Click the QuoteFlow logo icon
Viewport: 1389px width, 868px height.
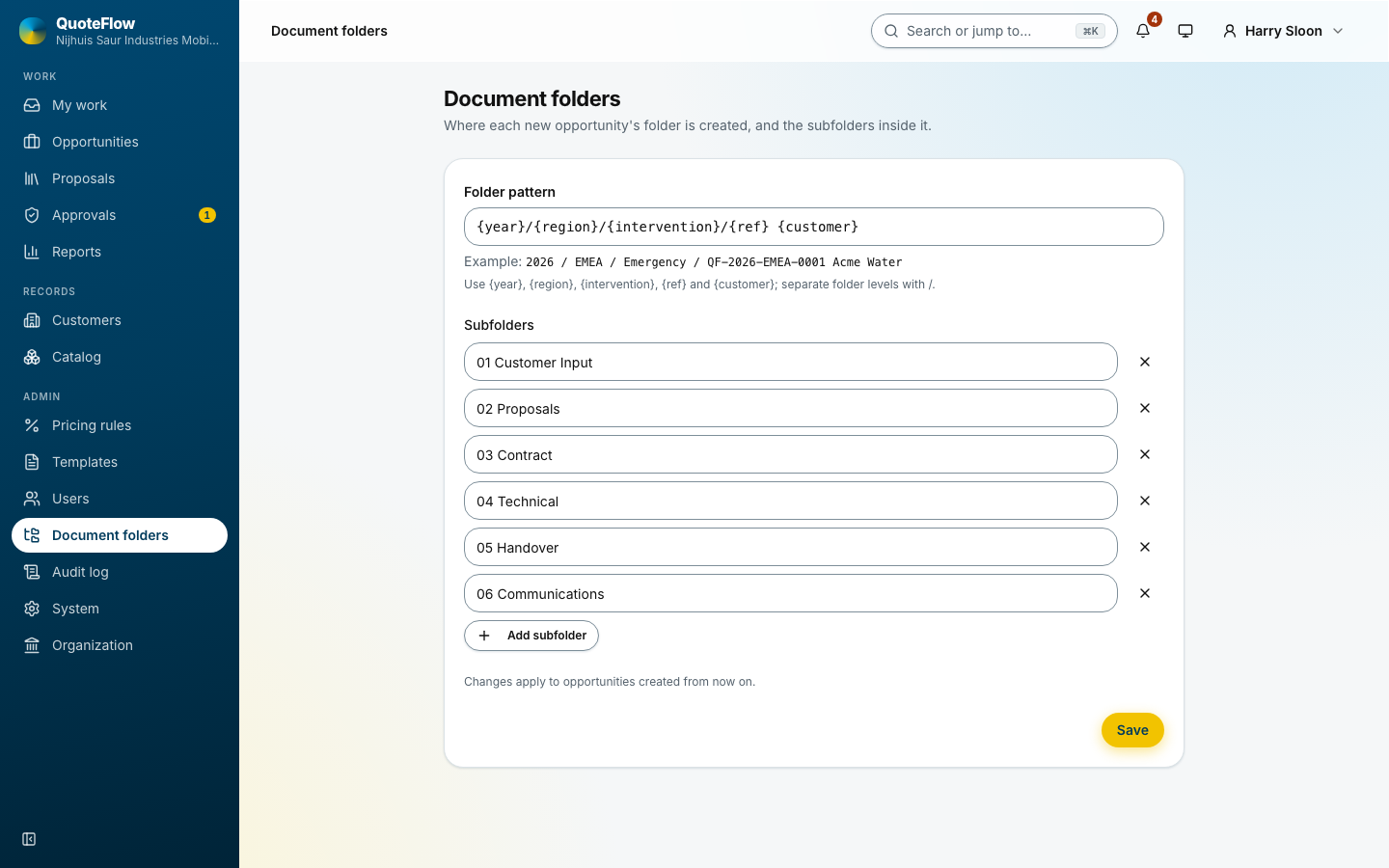point(33,31)
